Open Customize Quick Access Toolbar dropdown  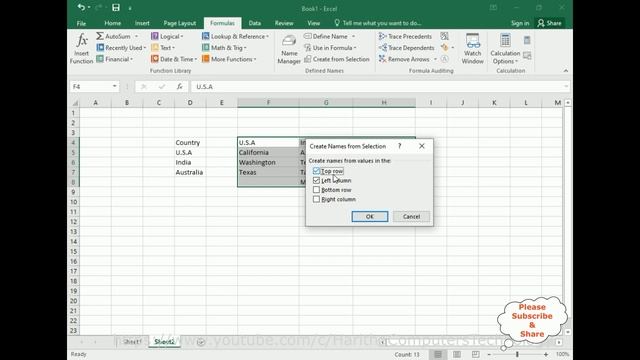tap(130, 8)
